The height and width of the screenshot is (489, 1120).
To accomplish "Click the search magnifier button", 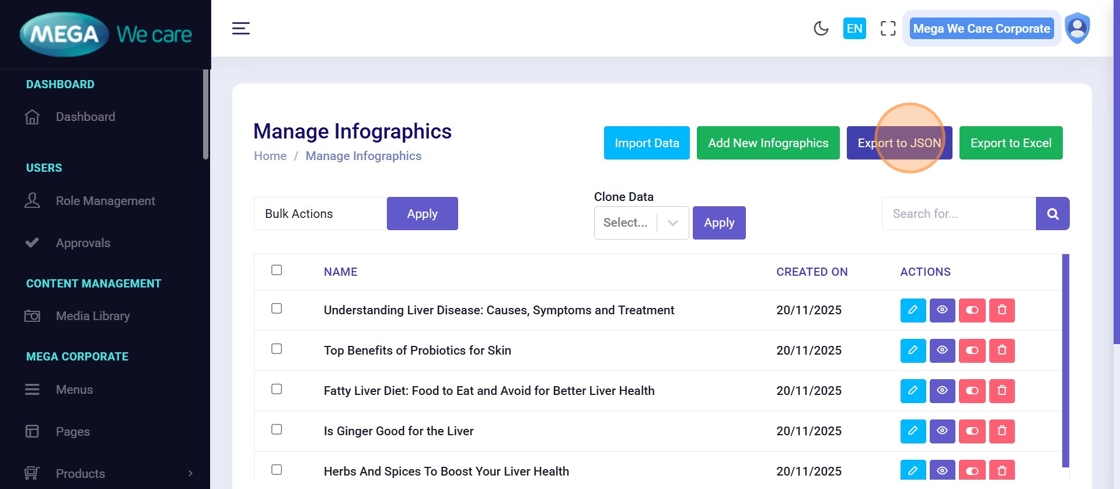I will coord(1053,214).
